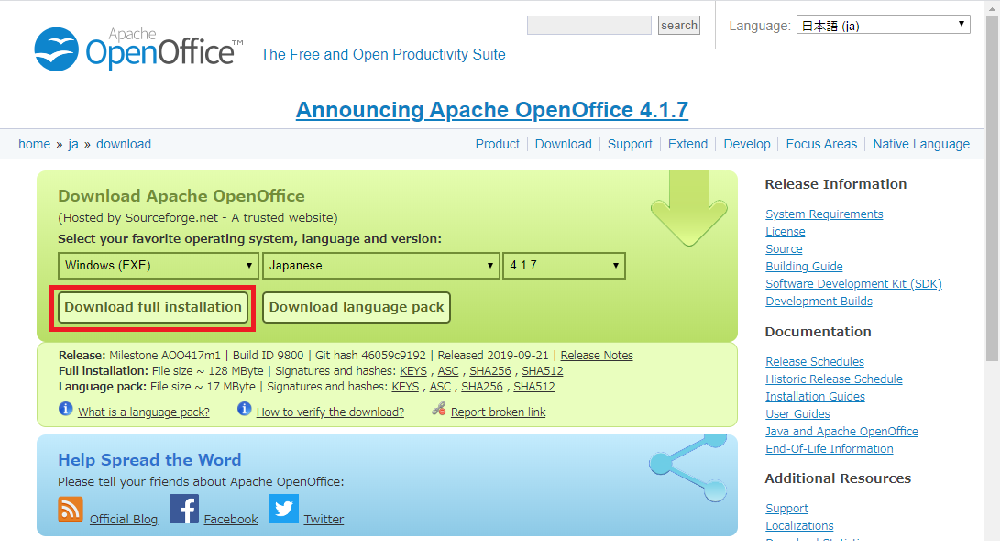Open the Product menu item
Viewport: 1000px width, 541px height.
pos(497,144)
